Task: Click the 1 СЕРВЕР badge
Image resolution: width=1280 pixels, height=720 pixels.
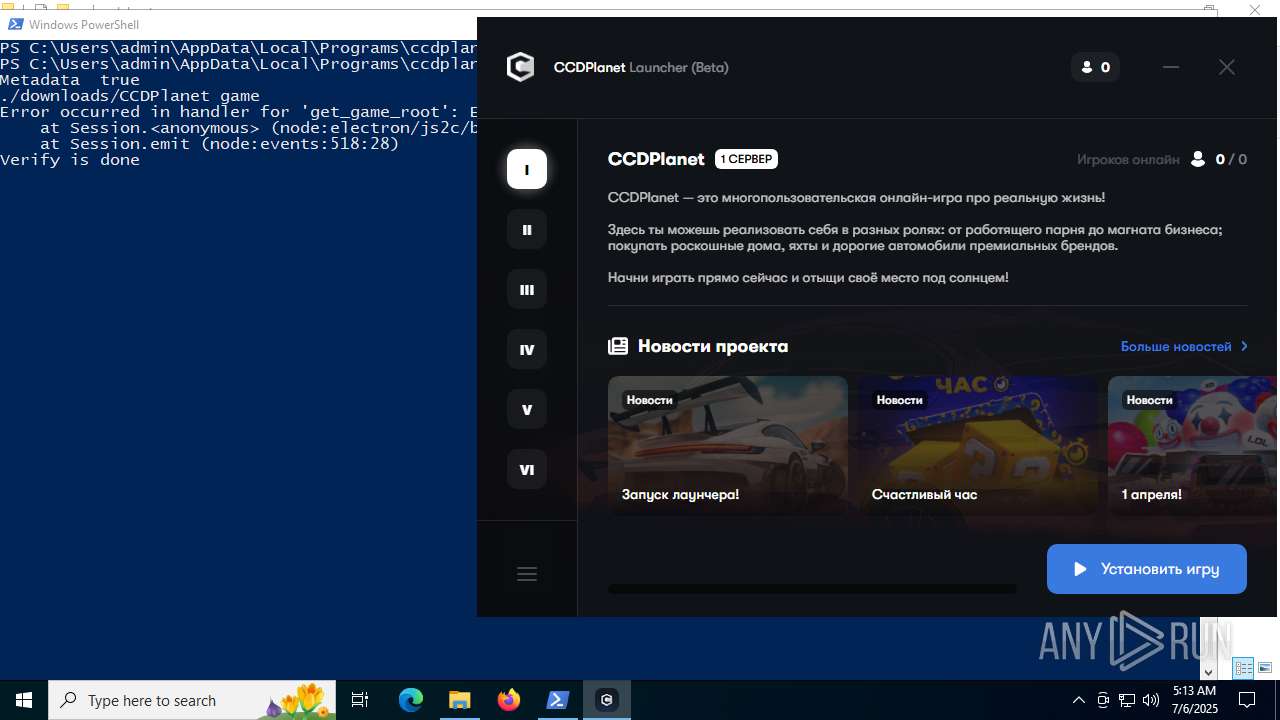Action: click(x=746, y=159)
